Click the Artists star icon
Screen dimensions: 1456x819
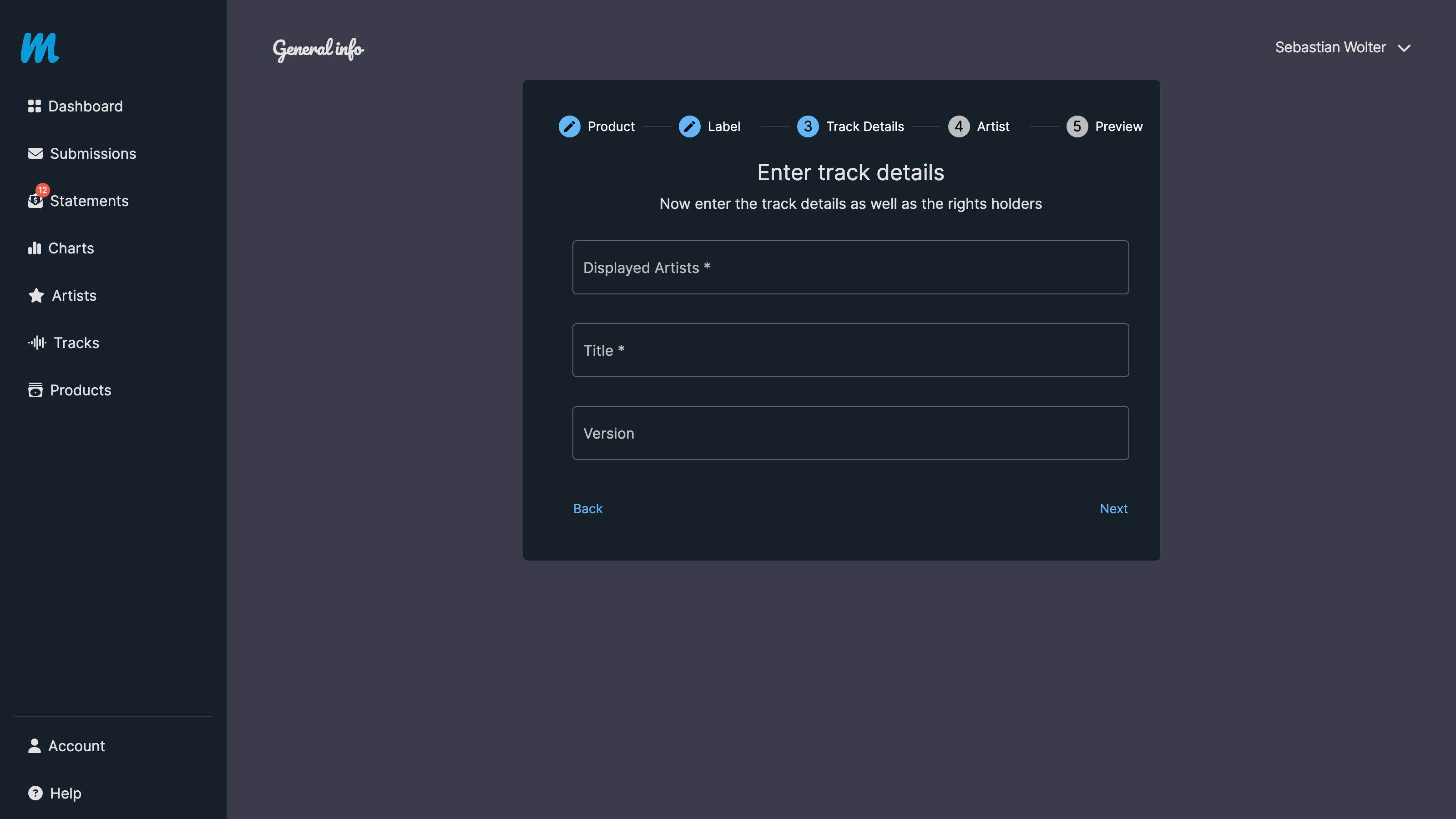tap(36, 296)
